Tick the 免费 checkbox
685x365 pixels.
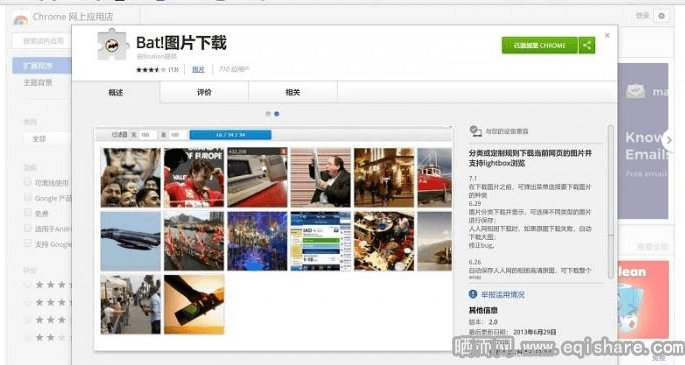[x=28, y=213]
